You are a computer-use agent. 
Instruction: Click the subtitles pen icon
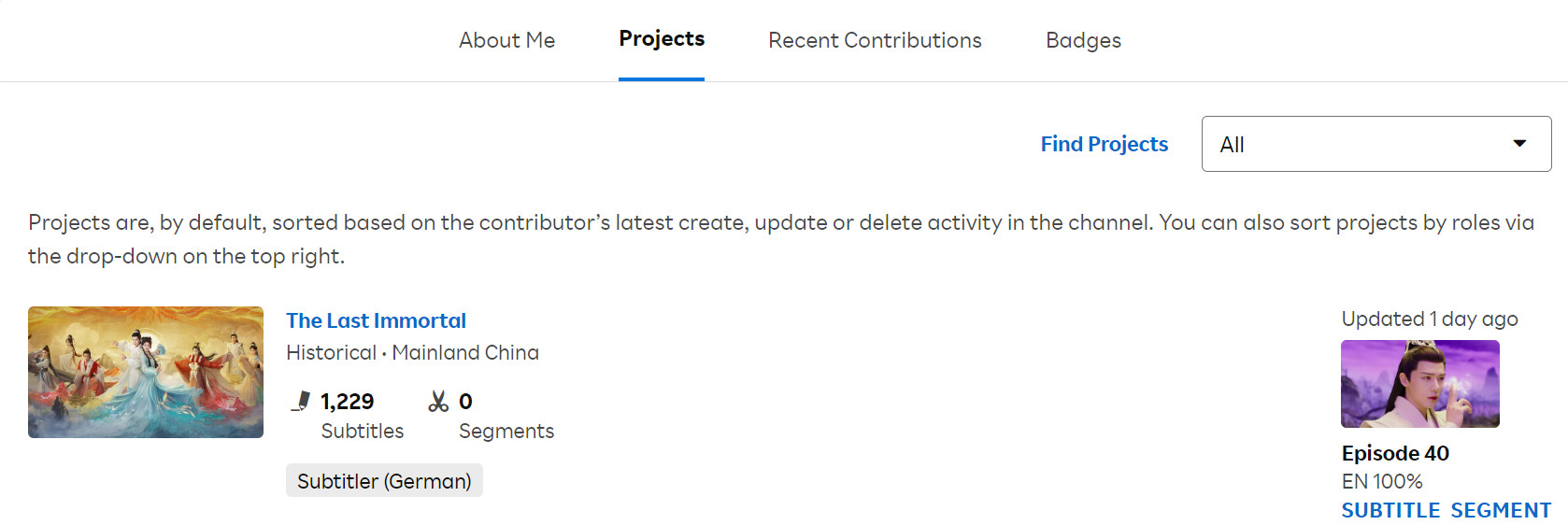(300, 402)
